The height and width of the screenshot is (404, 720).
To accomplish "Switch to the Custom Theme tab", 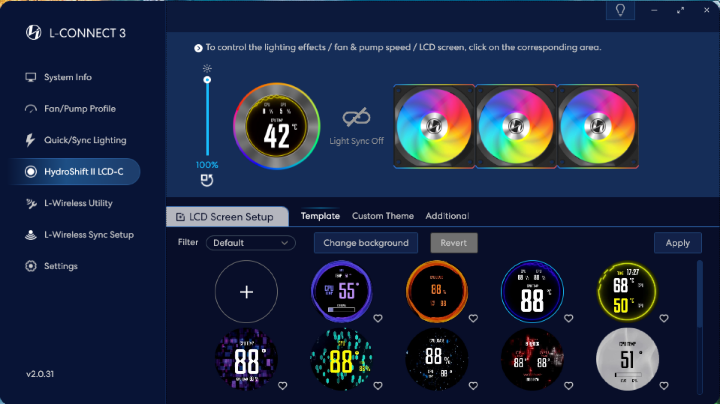I will [x=382, y=216].
